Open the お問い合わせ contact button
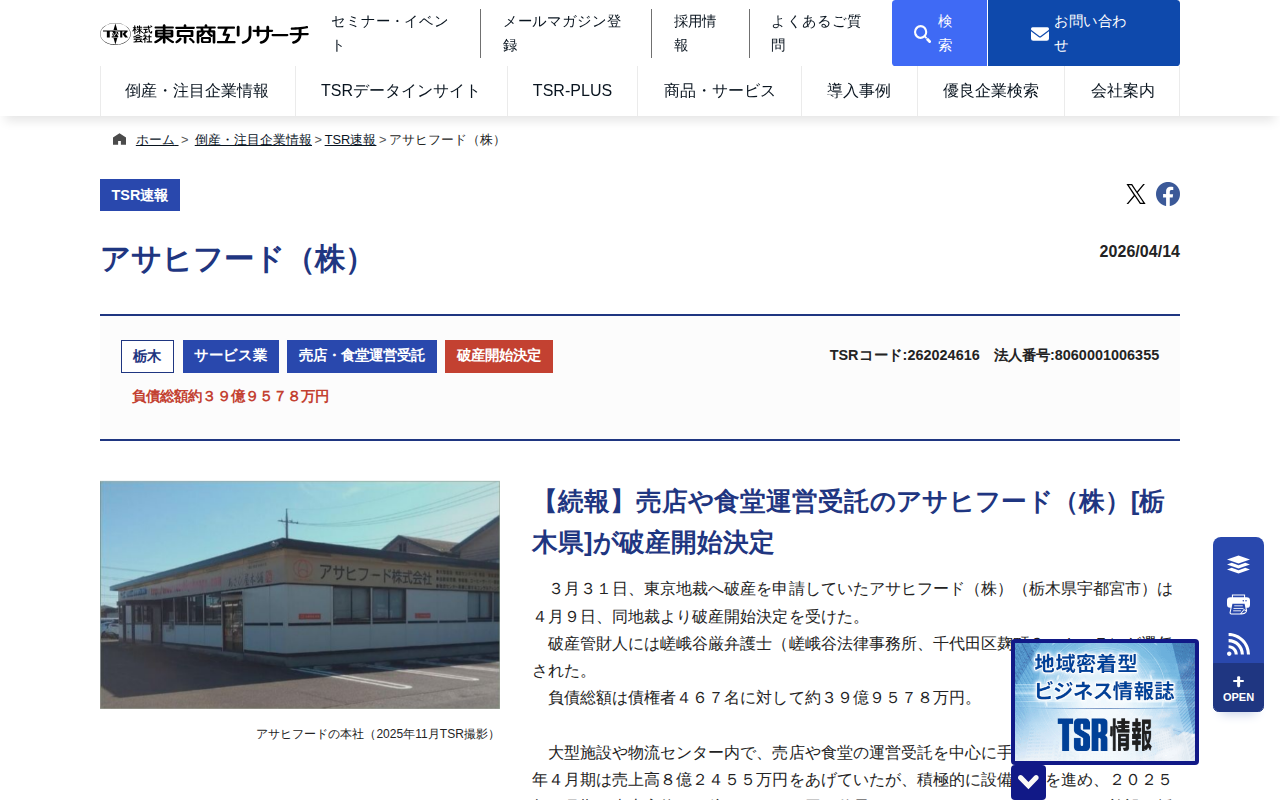The width and height of the screenshot is (1280, 800). coord(1084,33)
